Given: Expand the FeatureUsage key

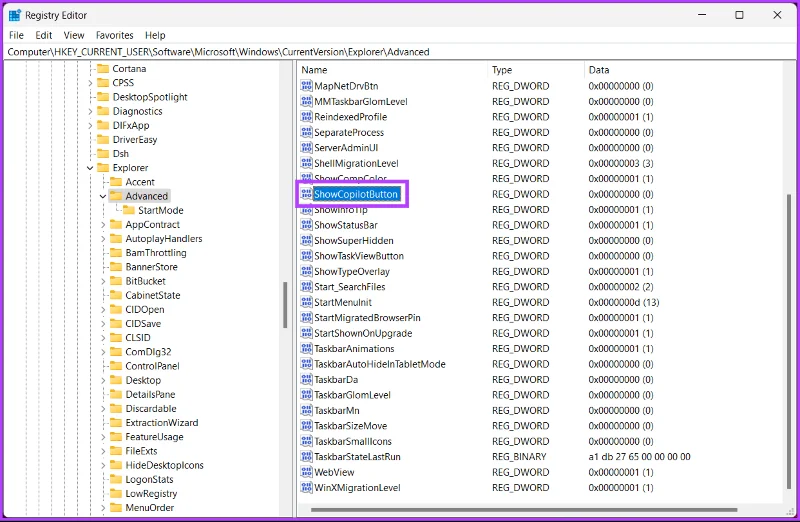Looking at the screenshot, I should pos(103,437).
